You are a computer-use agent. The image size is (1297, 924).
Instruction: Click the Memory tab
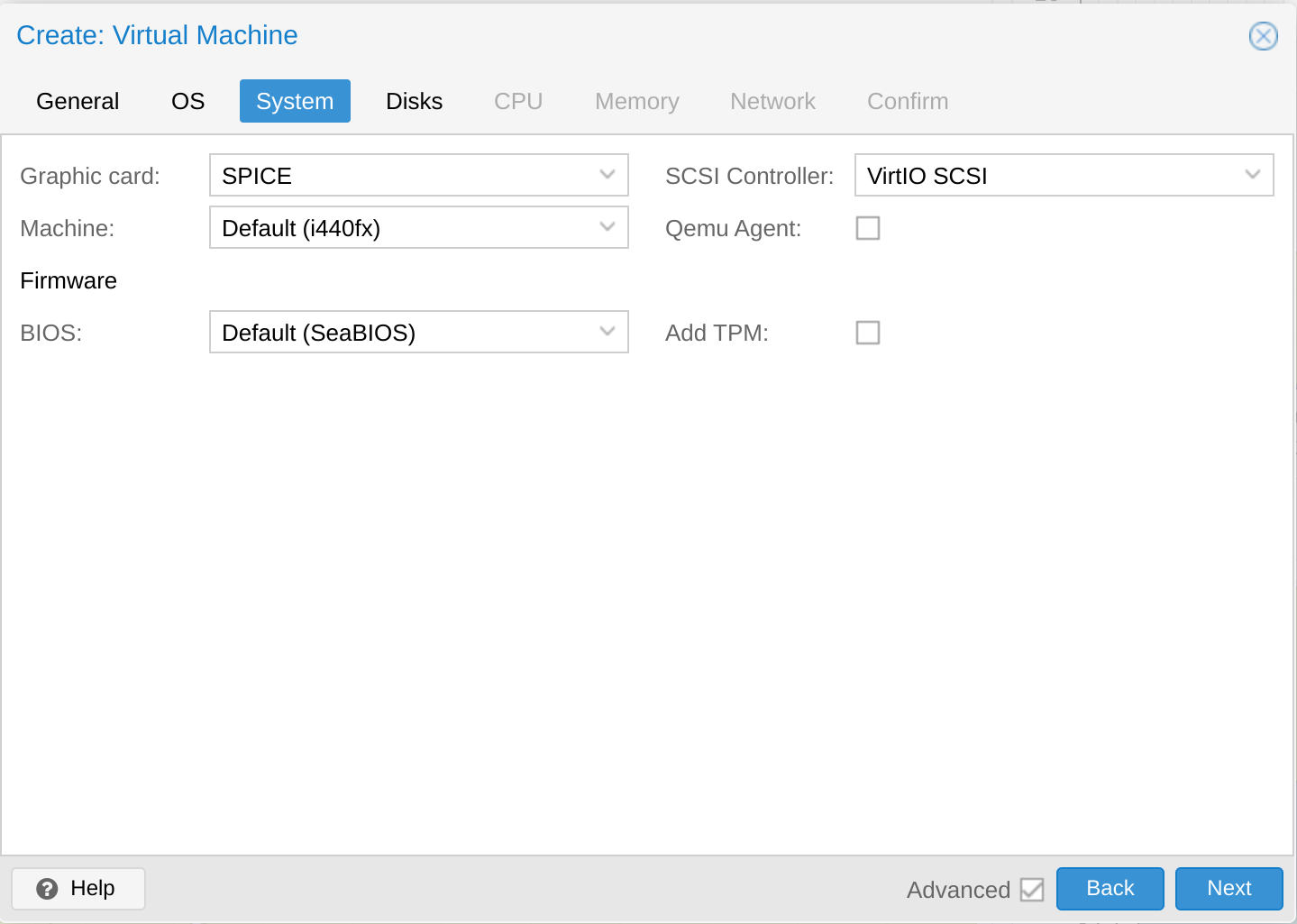636,101
